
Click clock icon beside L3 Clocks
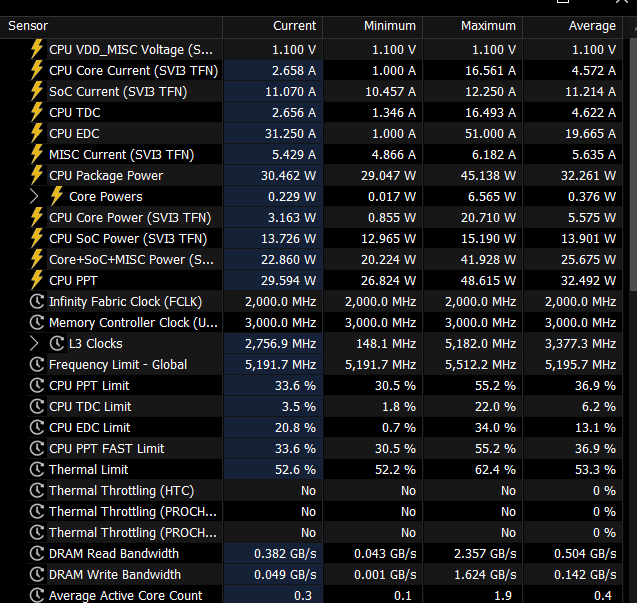coord(57,343)
